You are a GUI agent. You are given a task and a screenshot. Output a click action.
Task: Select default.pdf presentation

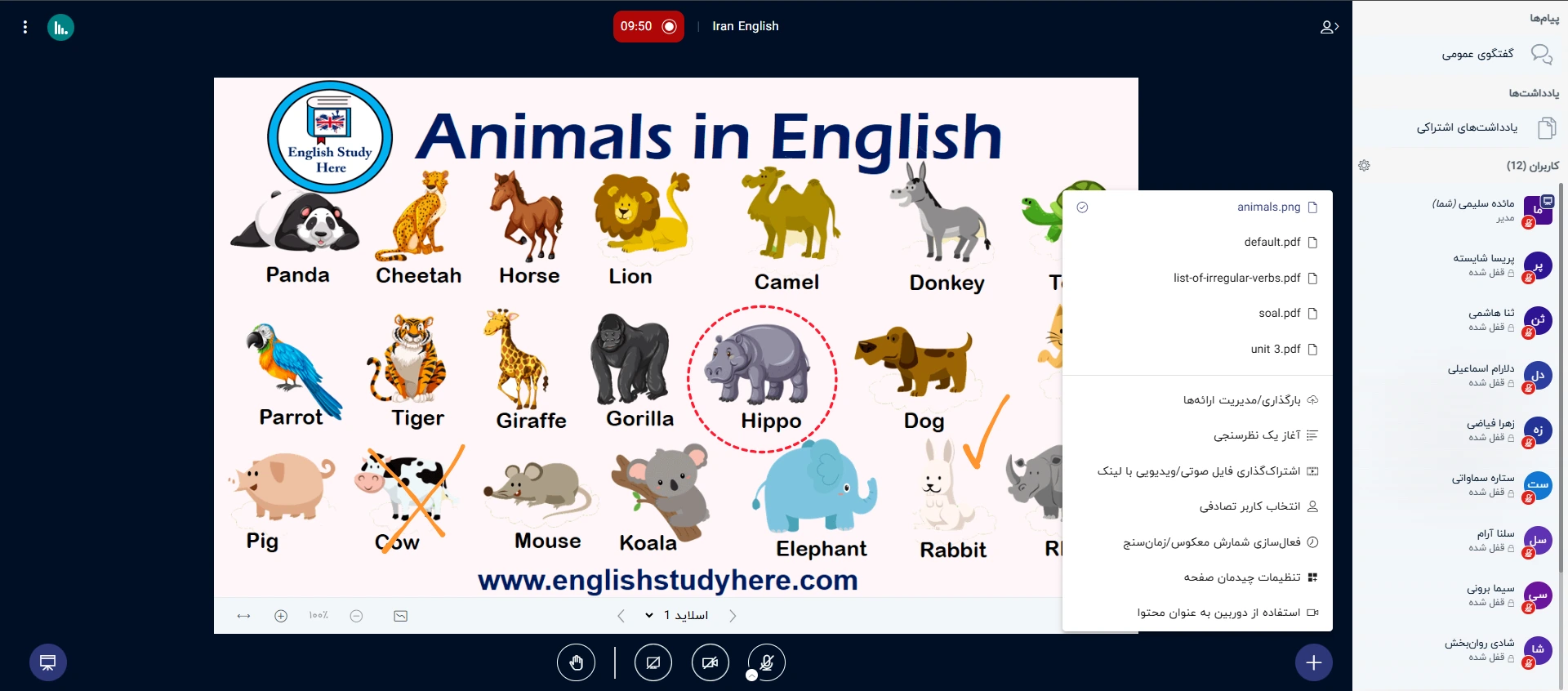pos(1197,243)
